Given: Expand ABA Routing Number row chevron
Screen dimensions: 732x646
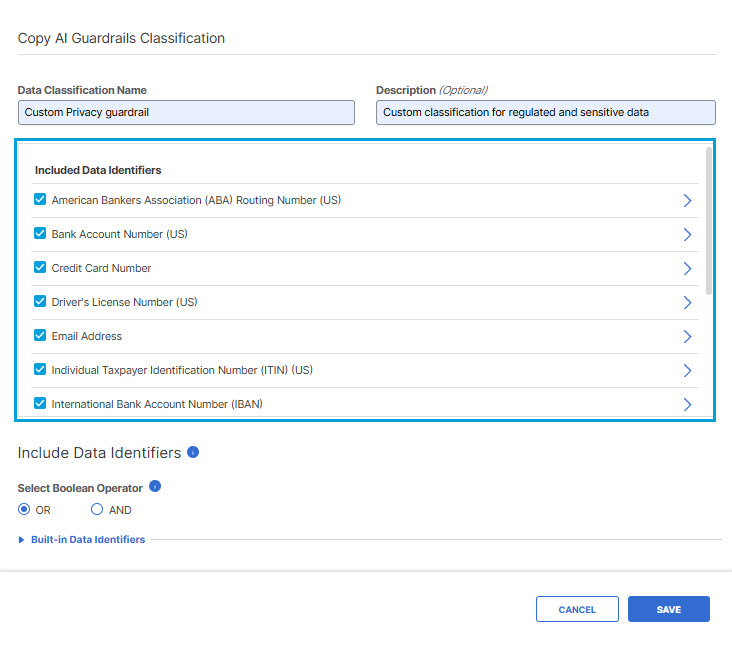Looking at the screenshot, I should (x=687, y=200).
